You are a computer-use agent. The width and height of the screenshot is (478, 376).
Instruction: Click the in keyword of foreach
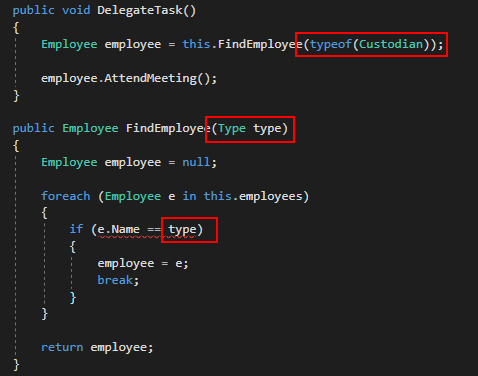pyautogui.click(x=189, y=196)
